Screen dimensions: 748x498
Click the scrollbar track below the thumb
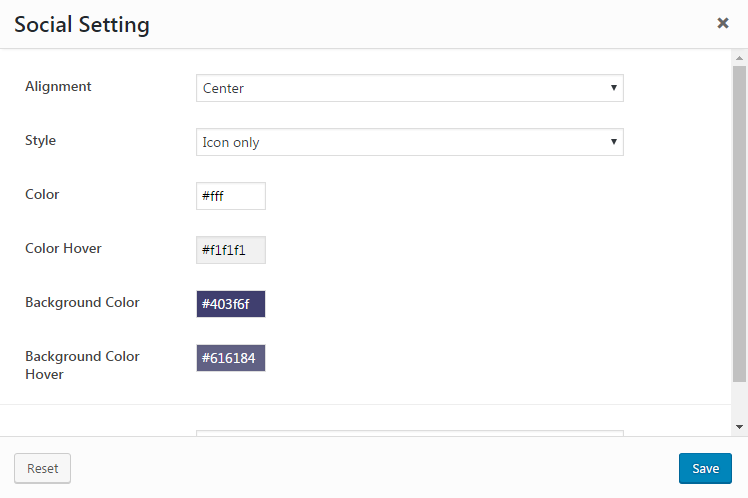[740, 402]
